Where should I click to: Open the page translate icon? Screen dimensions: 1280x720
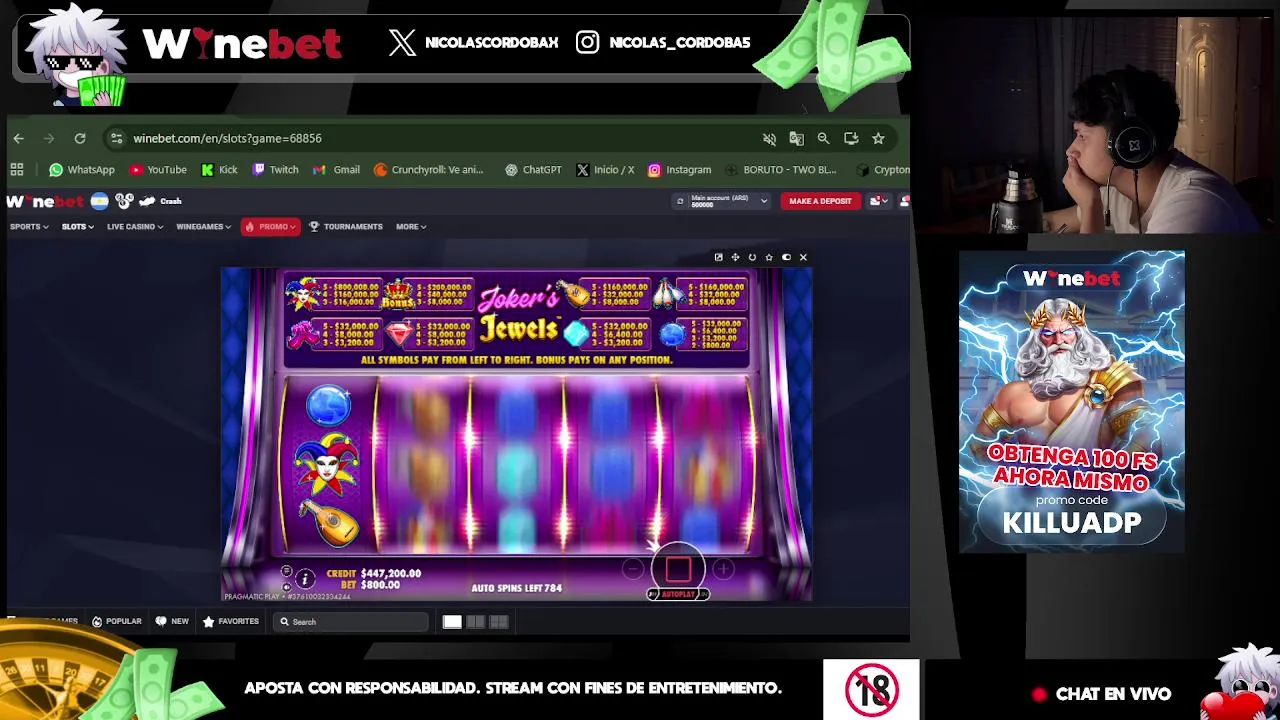click(x=796, y=138)
